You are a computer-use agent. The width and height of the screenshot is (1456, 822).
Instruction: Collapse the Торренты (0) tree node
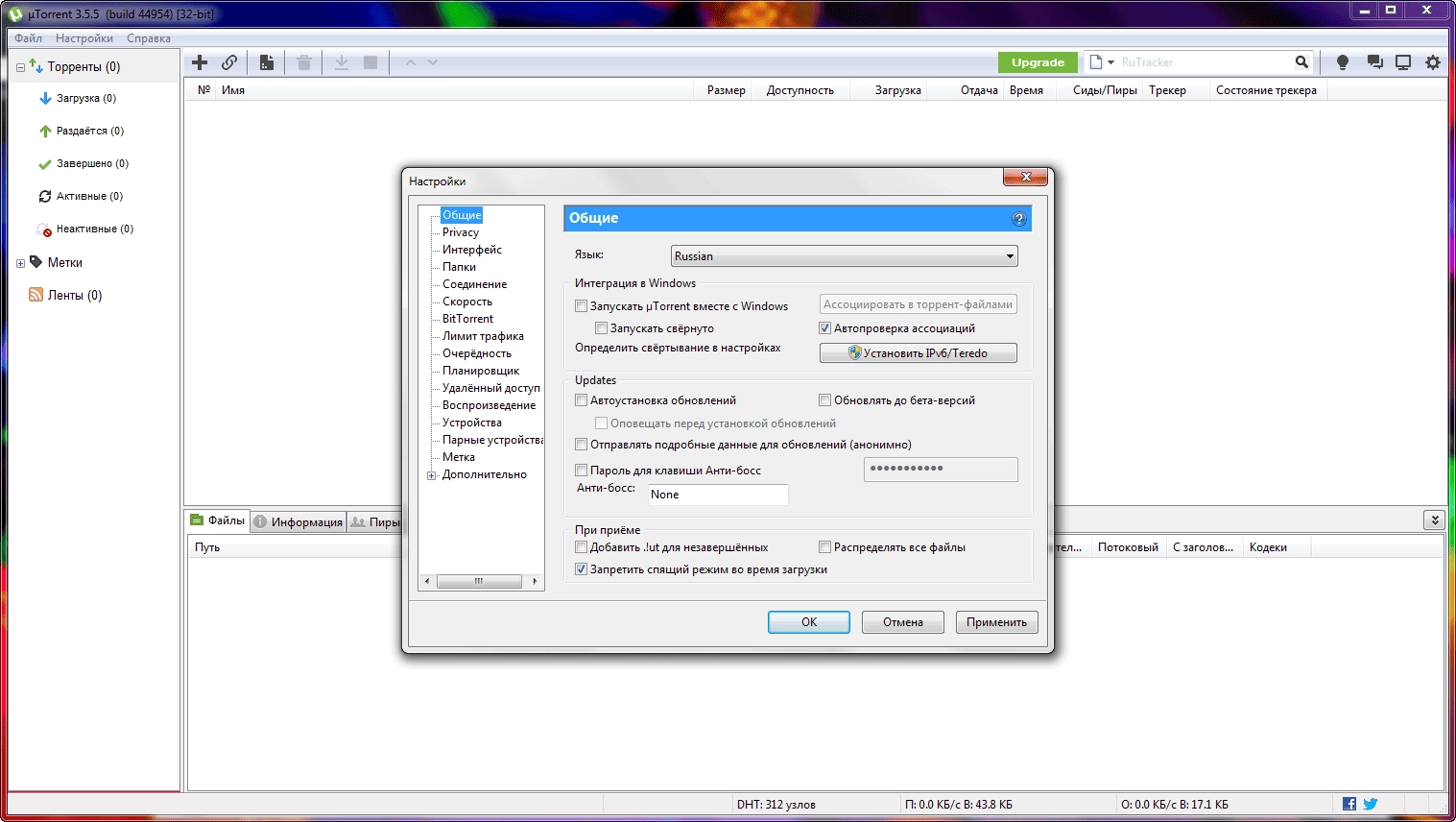(20, 67)
